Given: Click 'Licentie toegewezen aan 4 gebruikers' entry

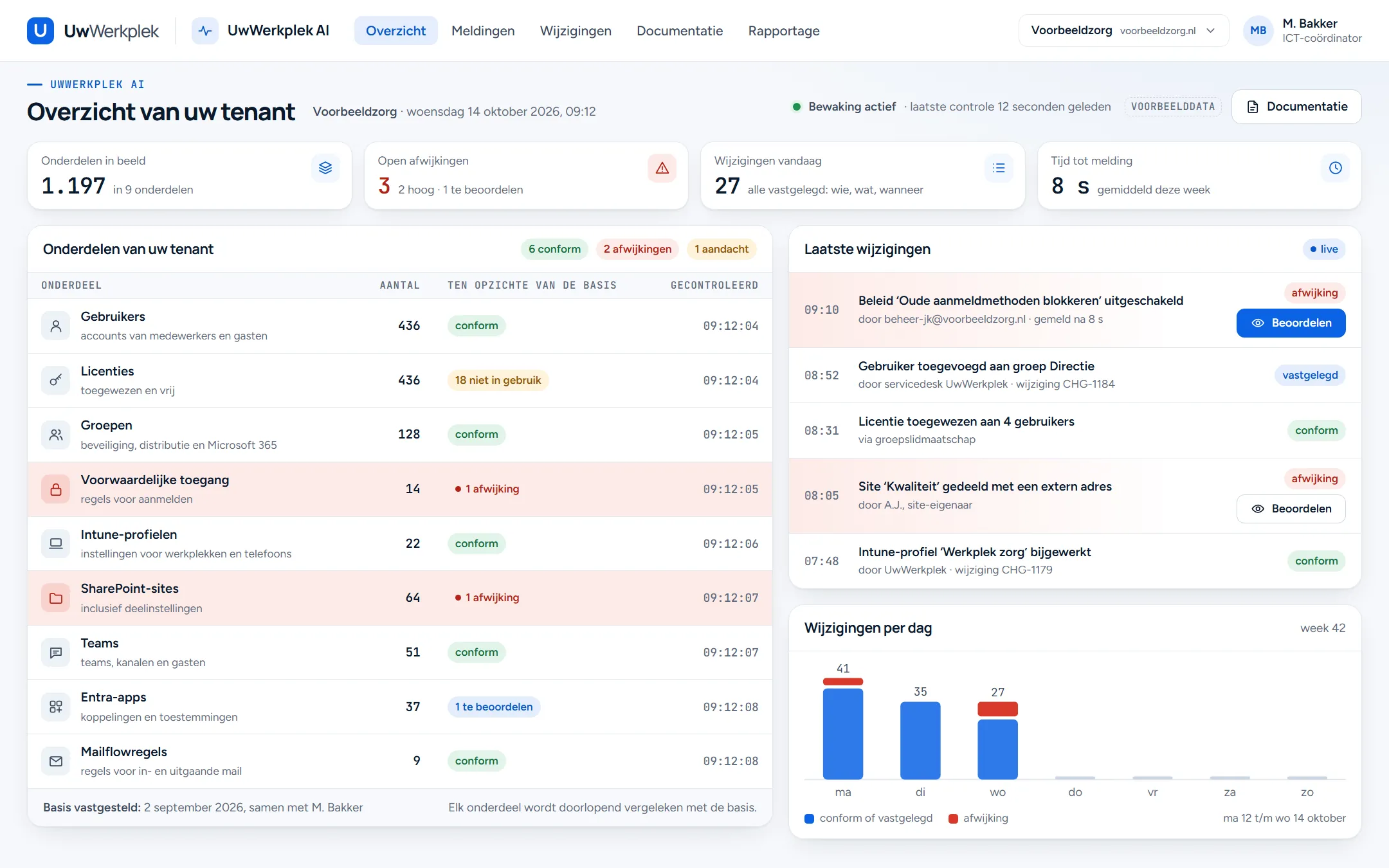Looking at the screenshot, I should coord(1075,430).
